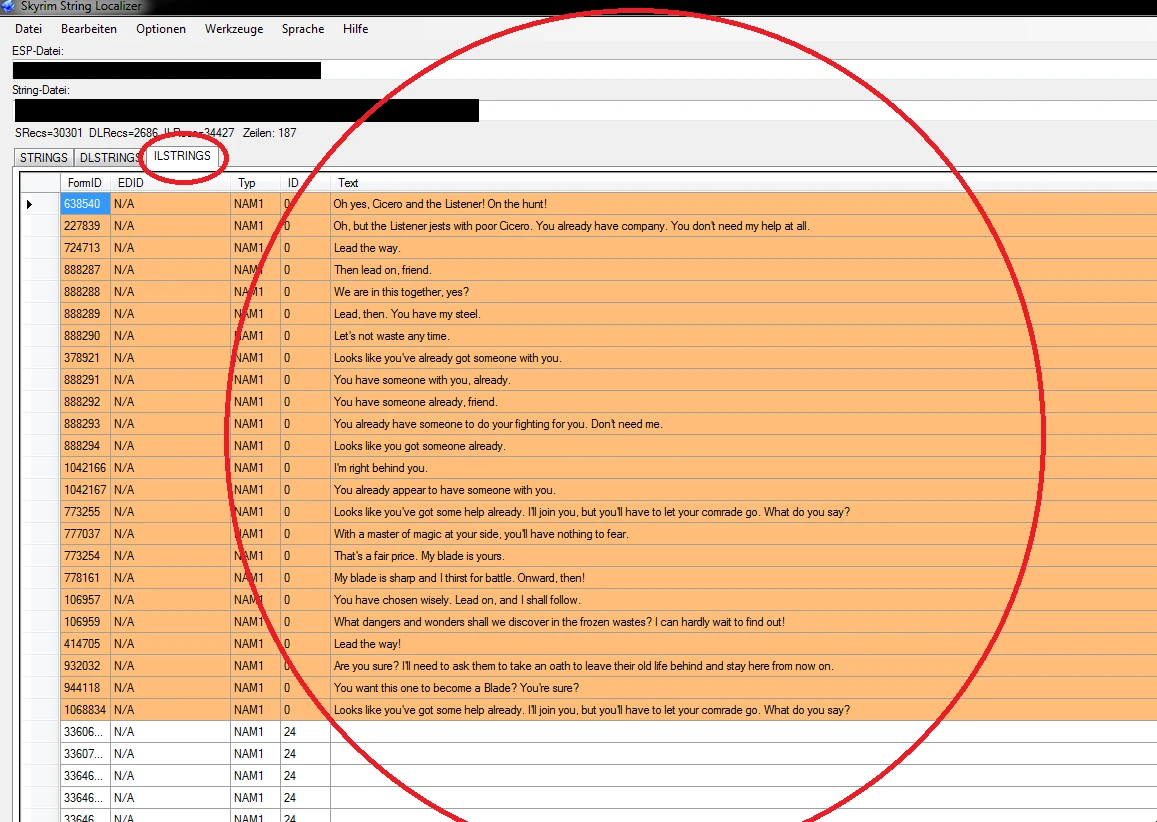Click 'I'm right behind you.' text cell
The height and width of the screenshot is (822, 1157).
tap(744, 468)
